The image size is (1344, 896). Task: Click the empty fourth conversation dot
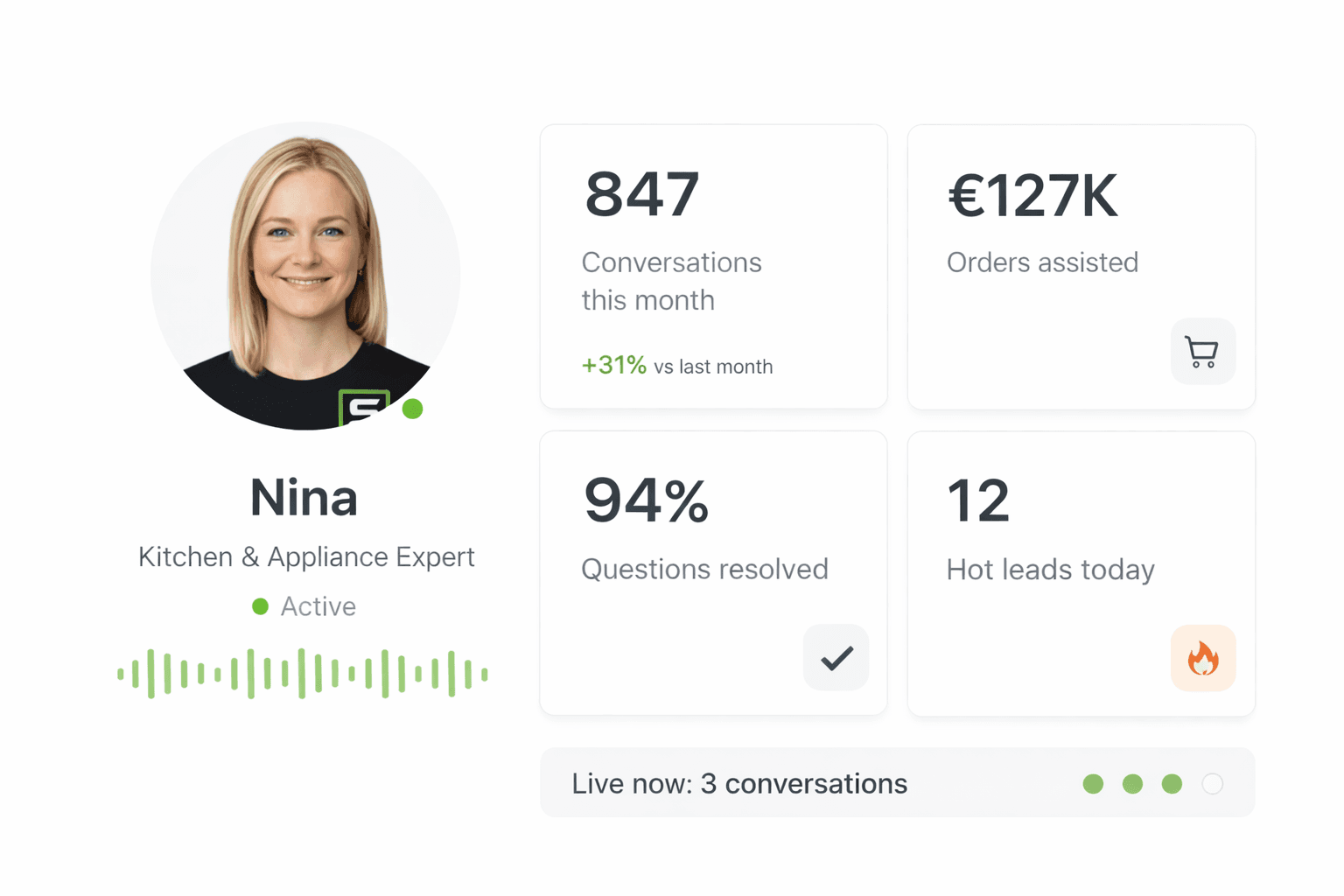click(1212, 784)
